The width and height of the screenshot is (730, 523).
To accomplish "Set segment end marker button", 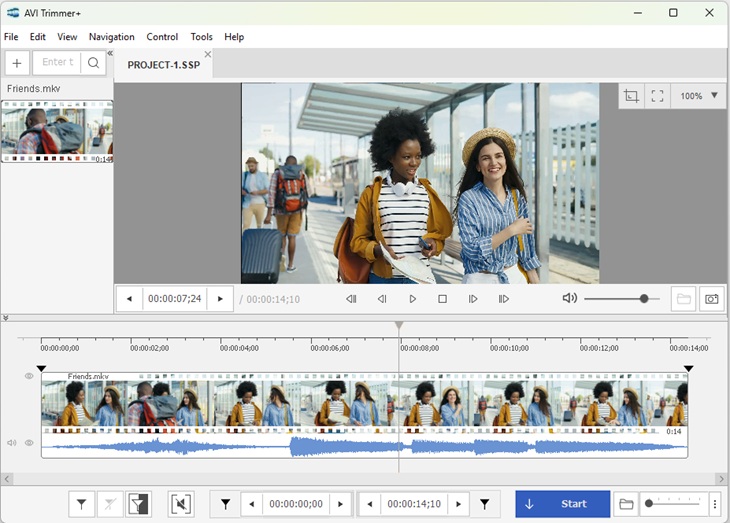I will coord(485,504).
